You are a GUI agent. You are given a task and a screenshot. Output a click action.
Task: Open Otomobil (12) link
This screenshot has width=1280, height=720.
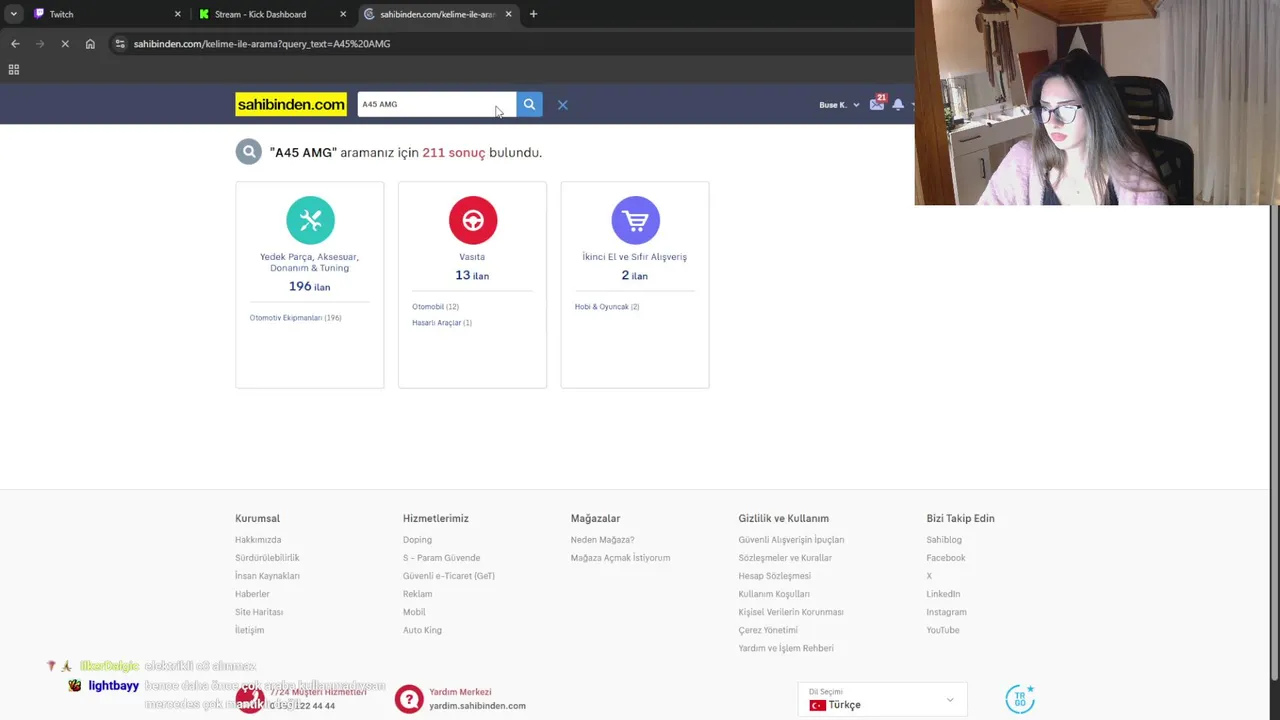435,307
